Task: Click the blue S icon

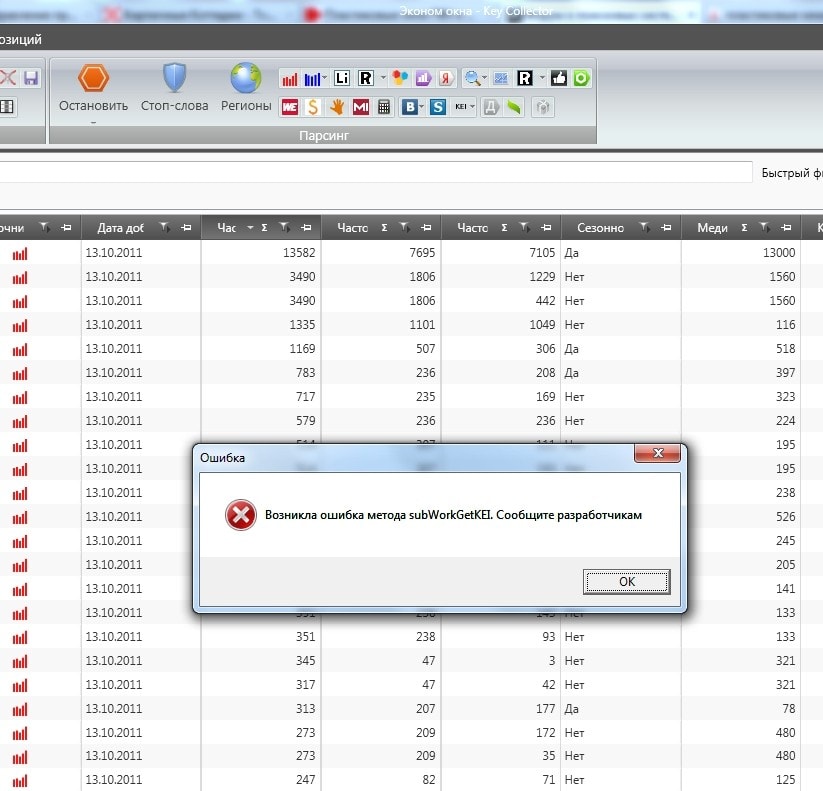Action: 437,107
